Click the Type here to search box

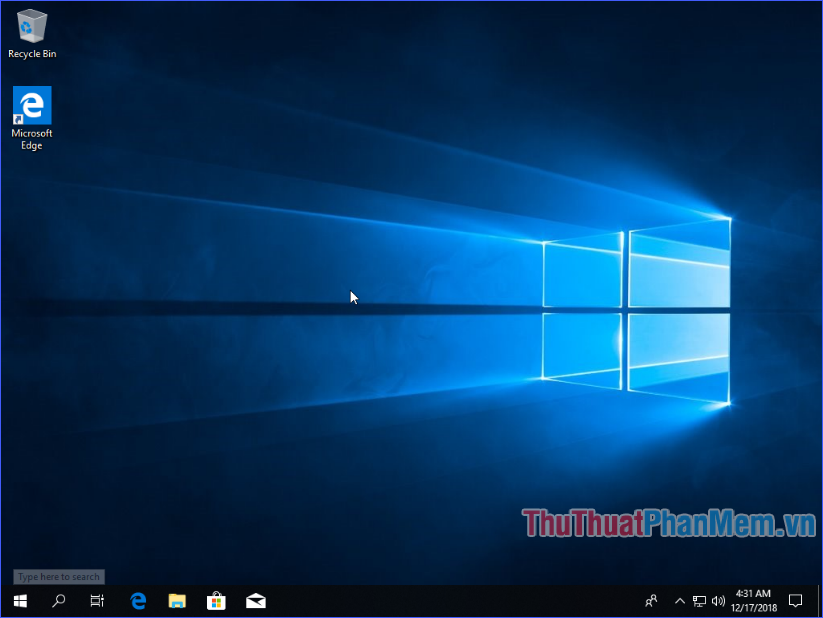pyautogui.click(x=58, y=577)
